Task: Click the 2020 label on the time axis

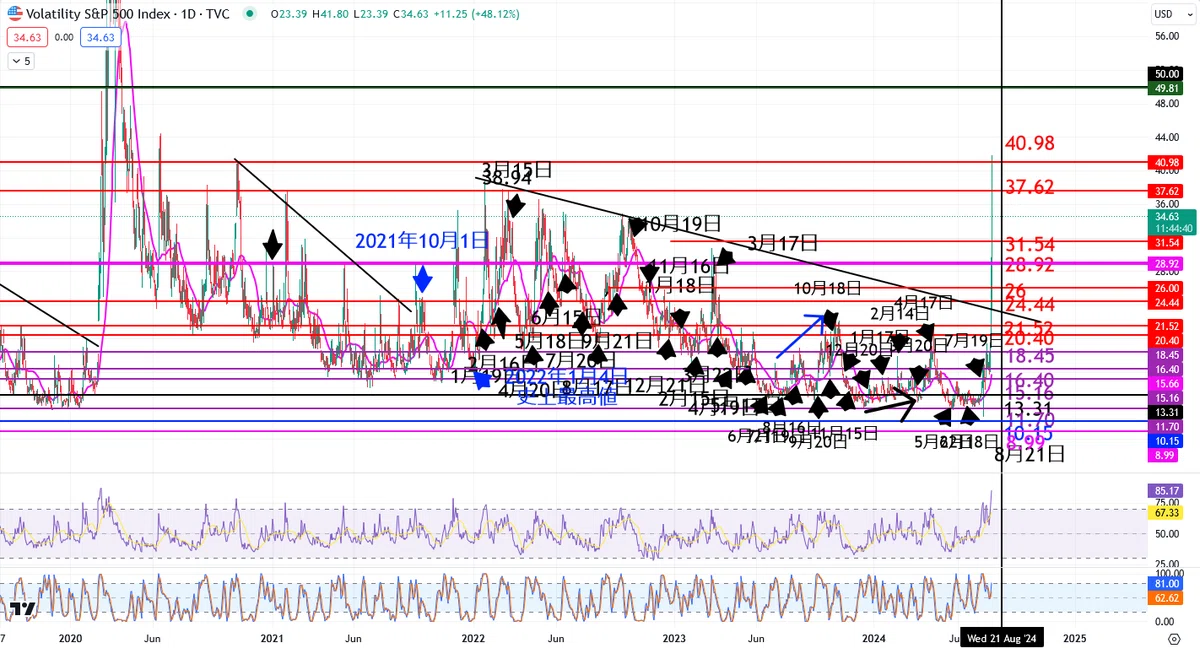Action: [70, 637]
